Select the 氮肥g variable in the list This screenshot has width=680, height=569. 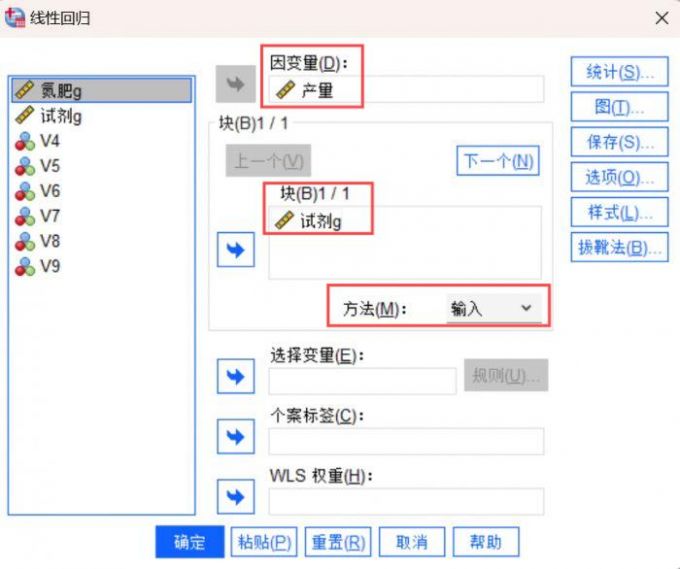pyautogui.click(x=101, y=90)
